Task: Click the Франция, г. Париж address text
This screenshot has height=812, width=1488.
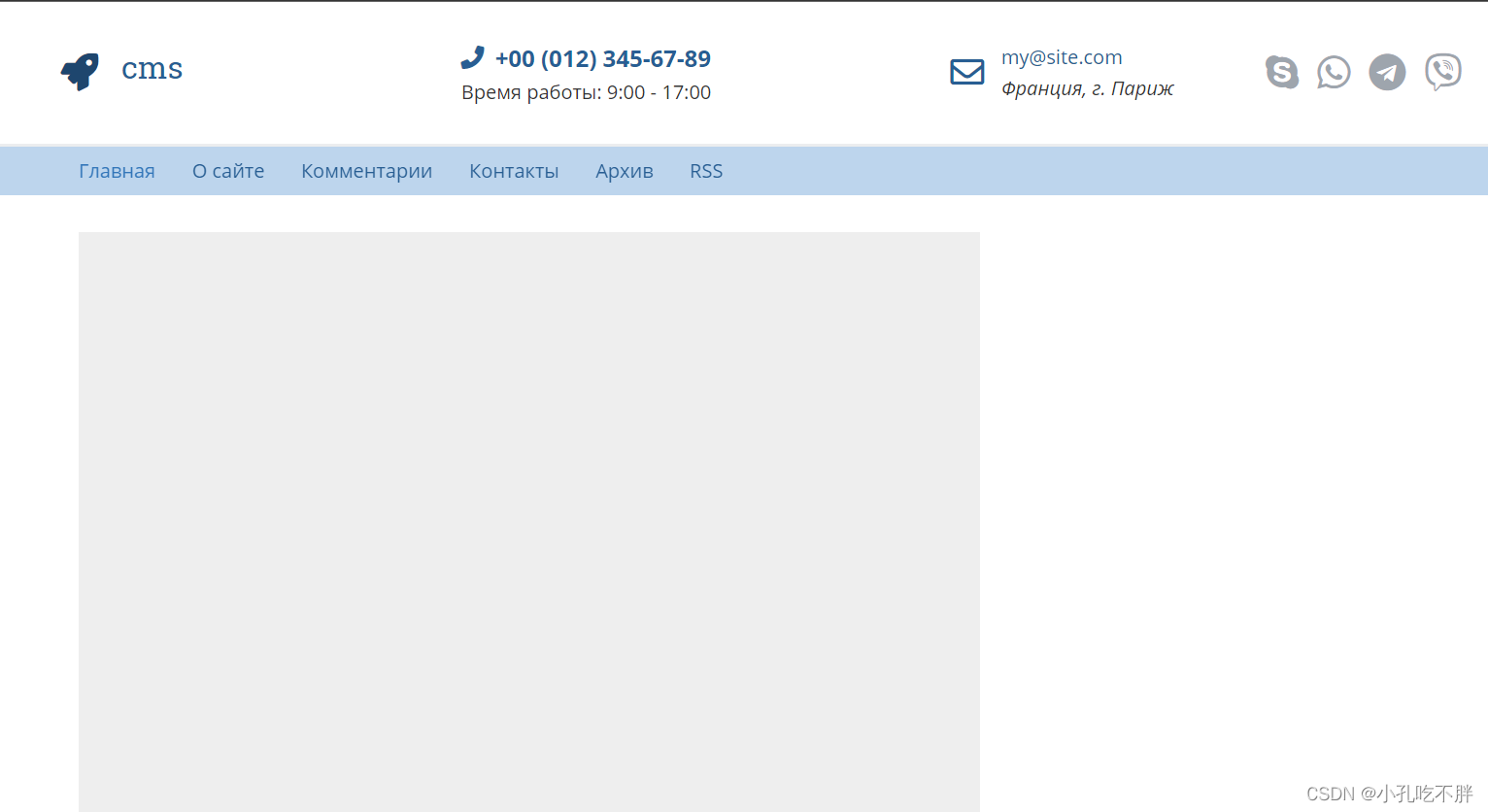Action: coord(1088,88)
